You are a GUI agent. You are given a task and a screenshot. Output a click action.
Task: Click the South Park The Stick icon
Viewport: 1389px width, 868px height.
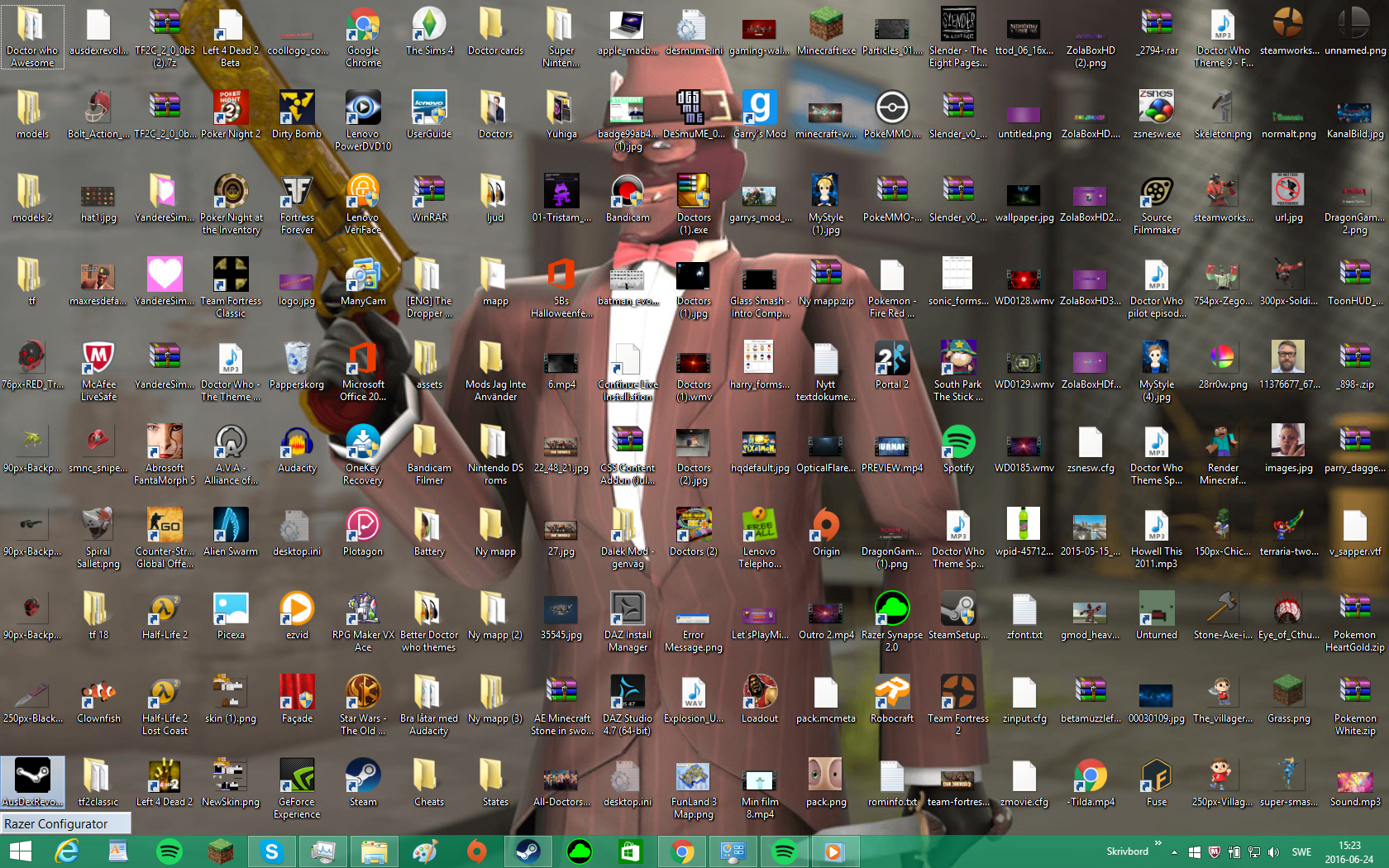(958, 371)
